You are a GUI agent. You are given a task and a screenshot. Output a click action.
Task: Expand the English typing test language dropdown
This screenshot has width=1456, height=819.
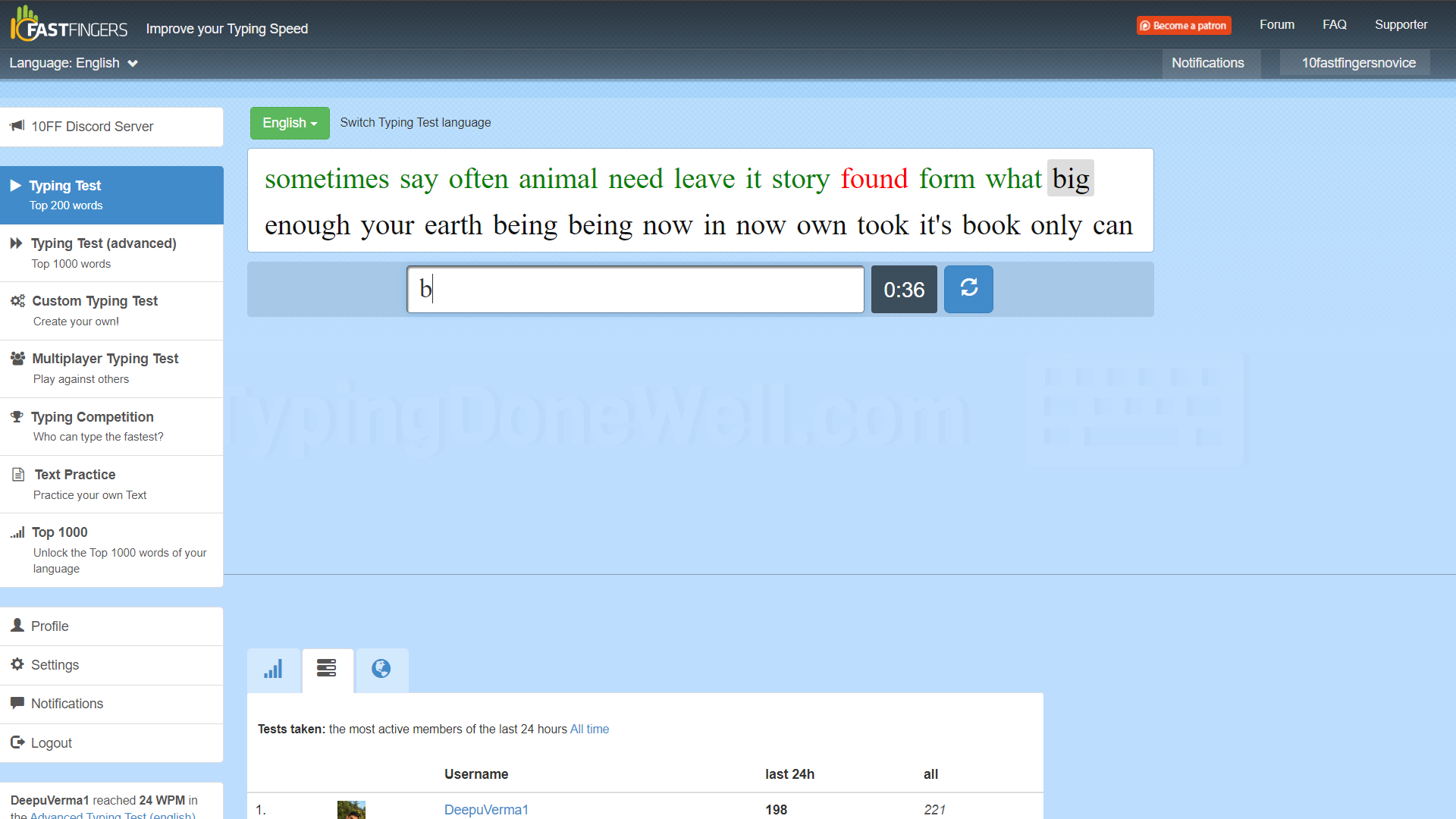(x=288, y=122)
